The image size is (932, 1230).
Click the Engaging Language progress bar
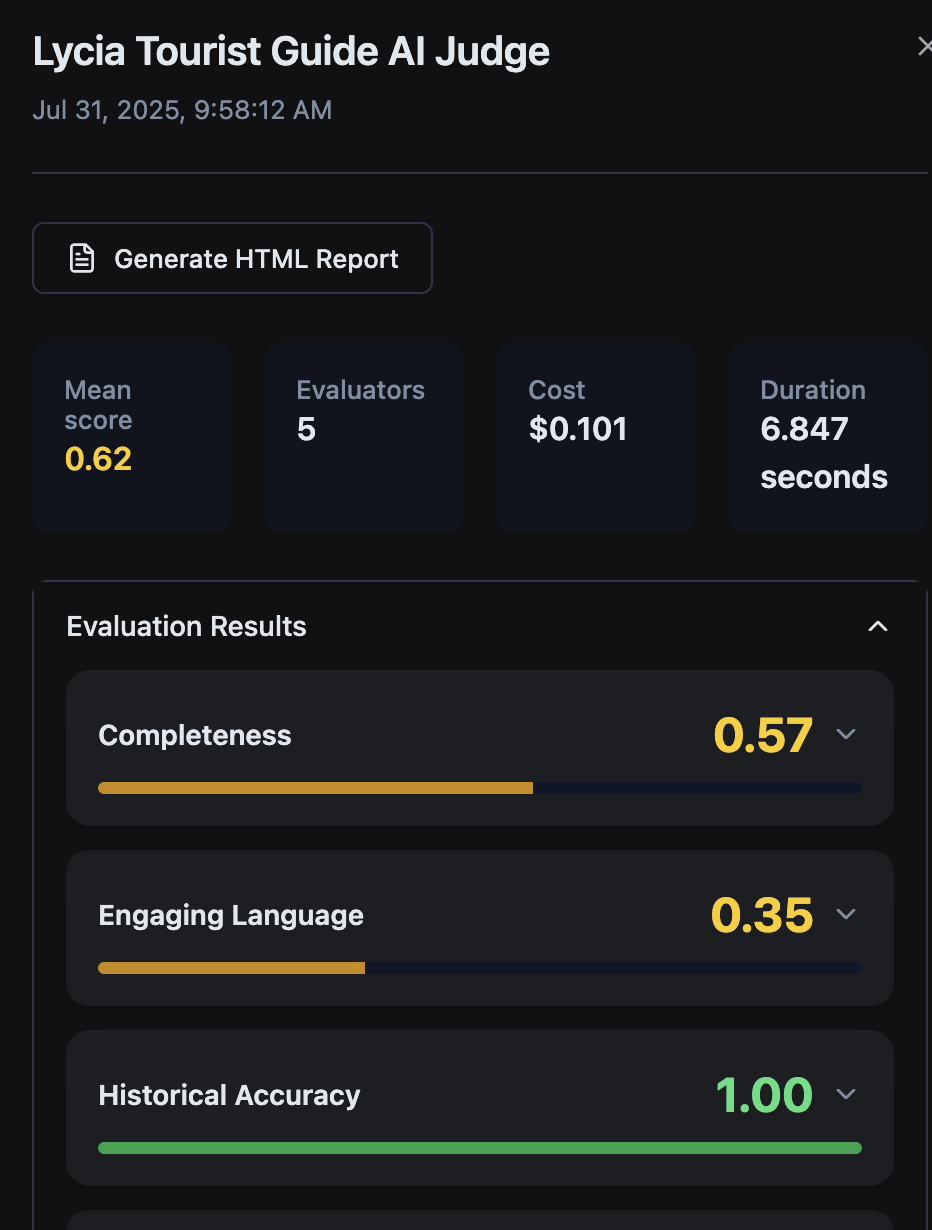tap(479, 968)
